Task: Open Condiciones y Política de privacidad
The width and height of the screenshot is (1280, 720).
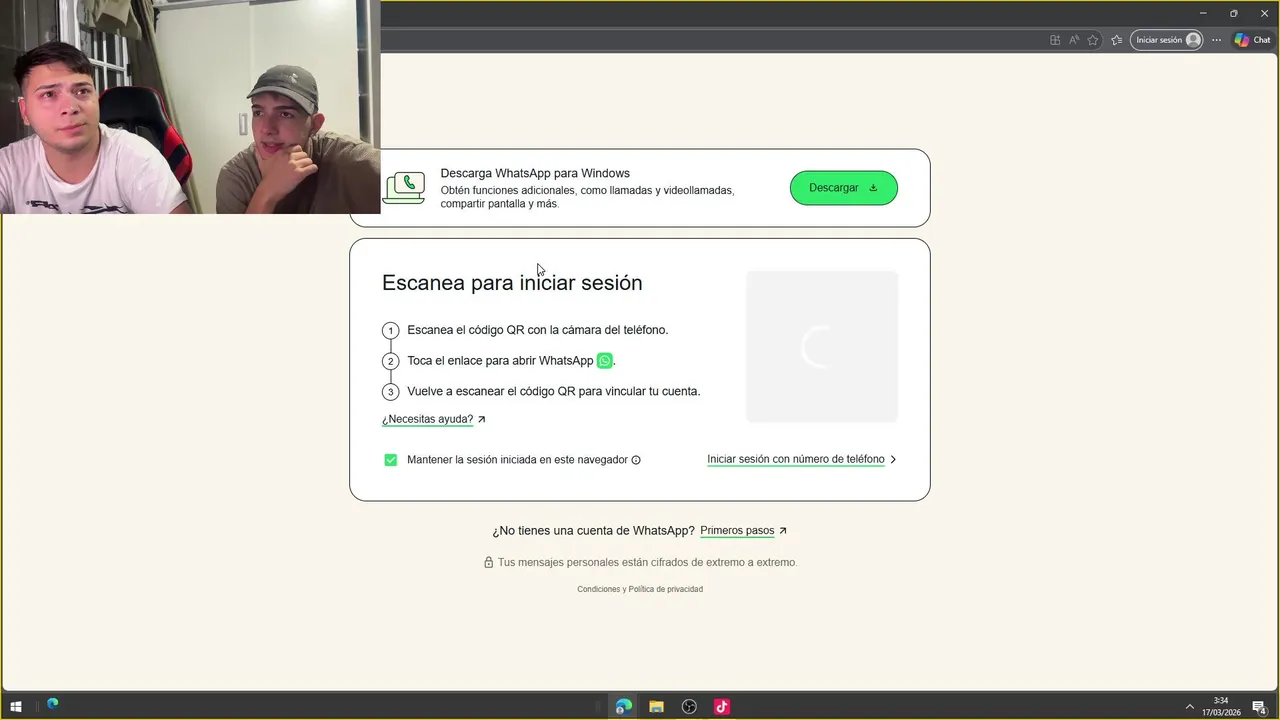Action: coord(640,589)
